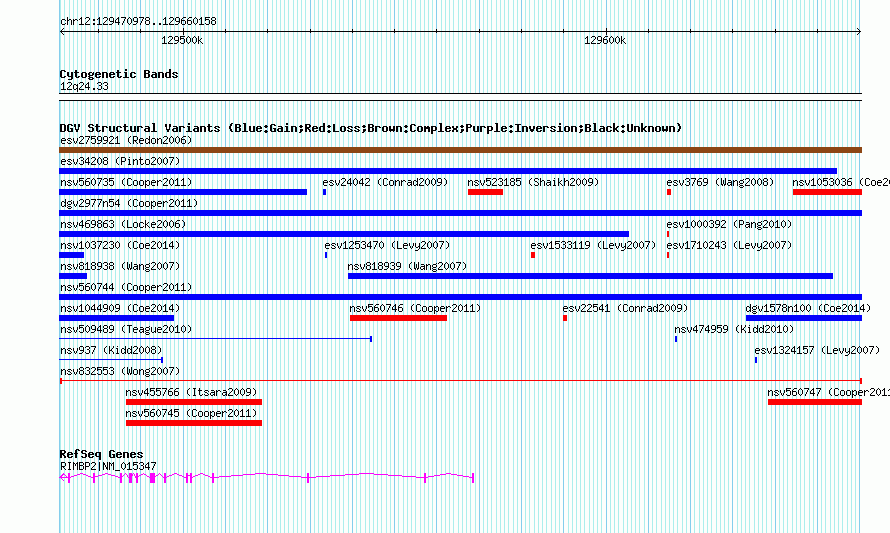The height and width of the screenshot is (533, 890).
Task: Click the thin red nsv832553 line
Action: [x=460, y=381]
